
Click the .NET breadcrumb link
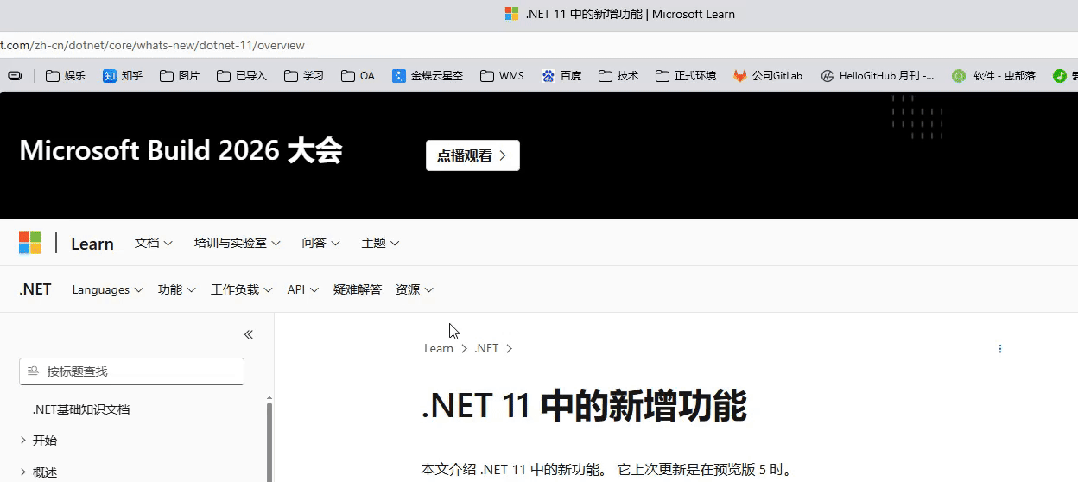click(486, 349)
